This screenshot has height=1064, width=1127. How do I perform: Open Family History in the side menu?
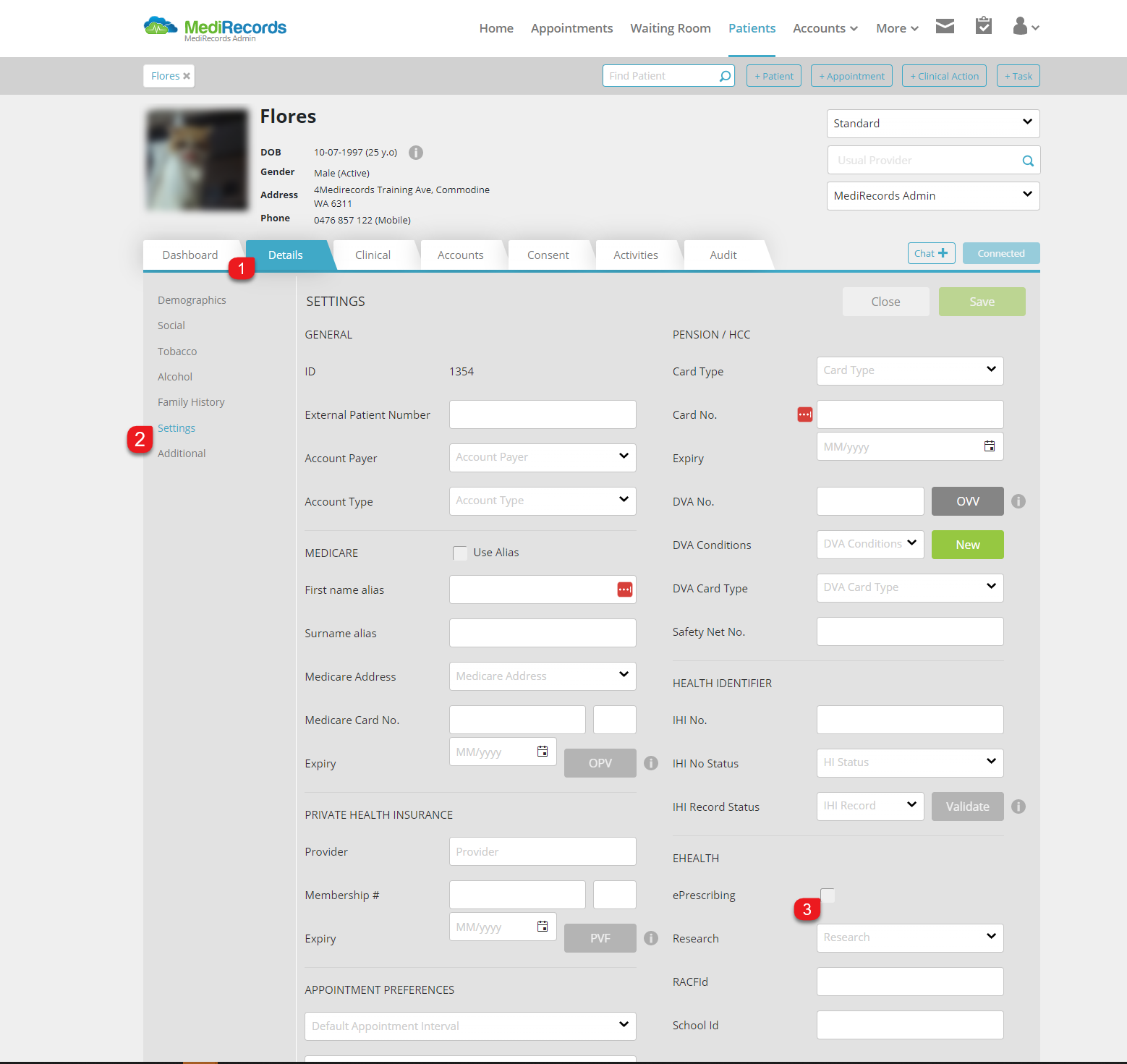[191, 402]
